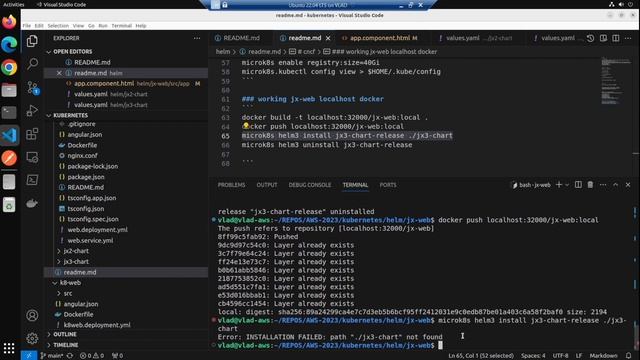
Task: Click errors and warnings count in status bar
Action: pos(92,356)
